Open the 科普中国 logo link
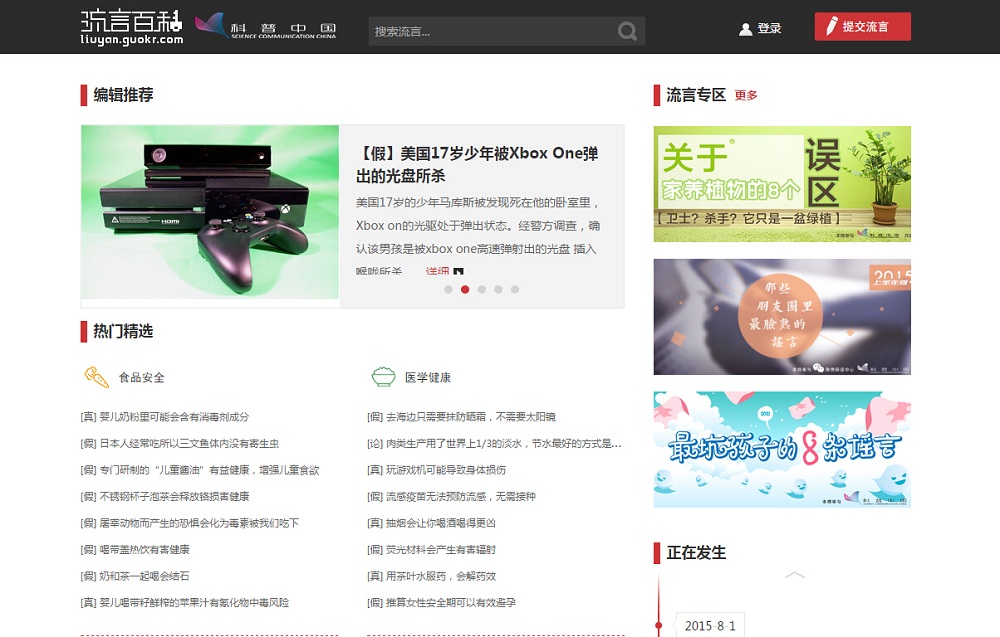This screenshot has width=1000, height=637. [265, 27]
